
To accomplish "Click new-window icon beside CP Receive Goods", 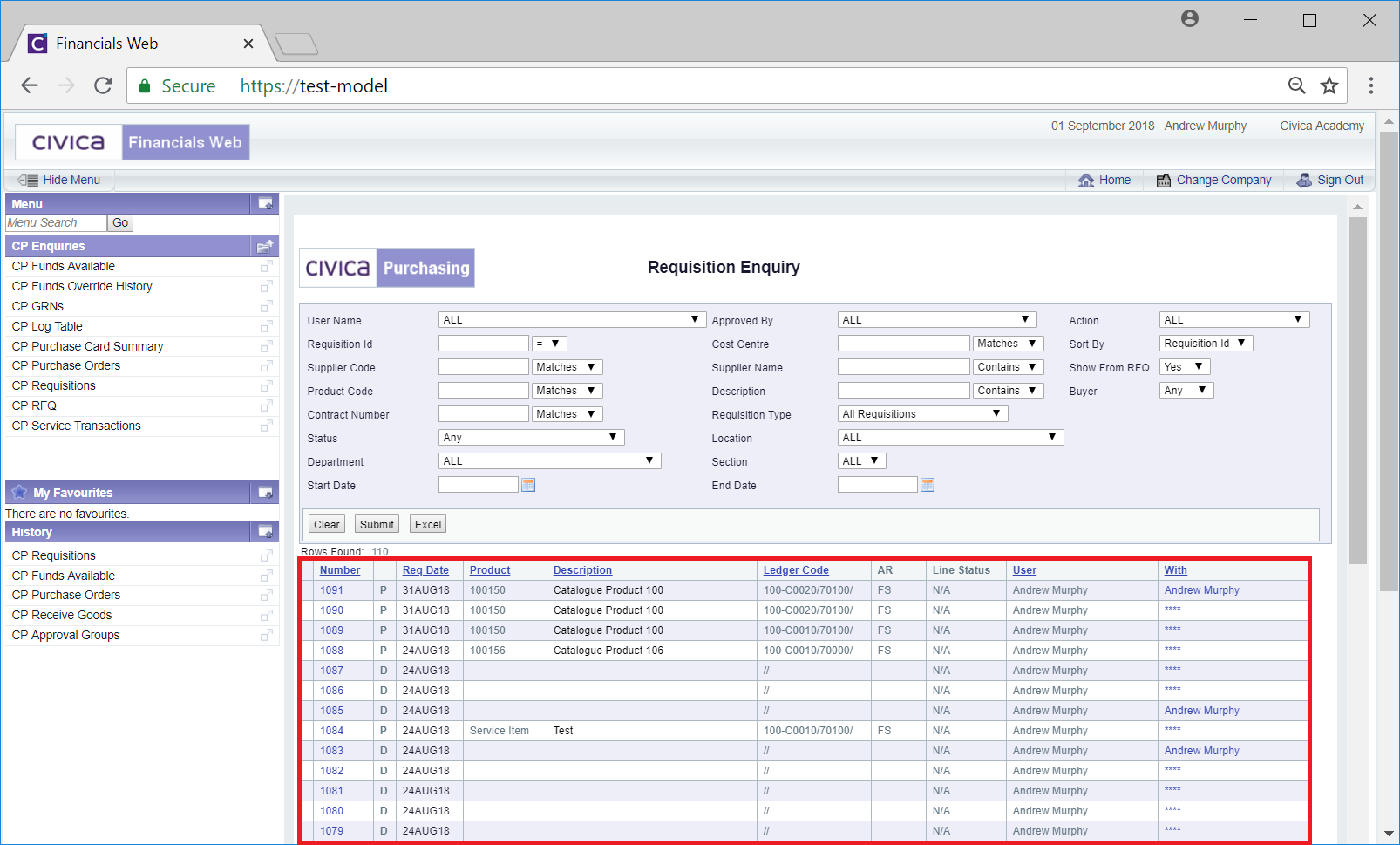I will (x=267, y=615).
